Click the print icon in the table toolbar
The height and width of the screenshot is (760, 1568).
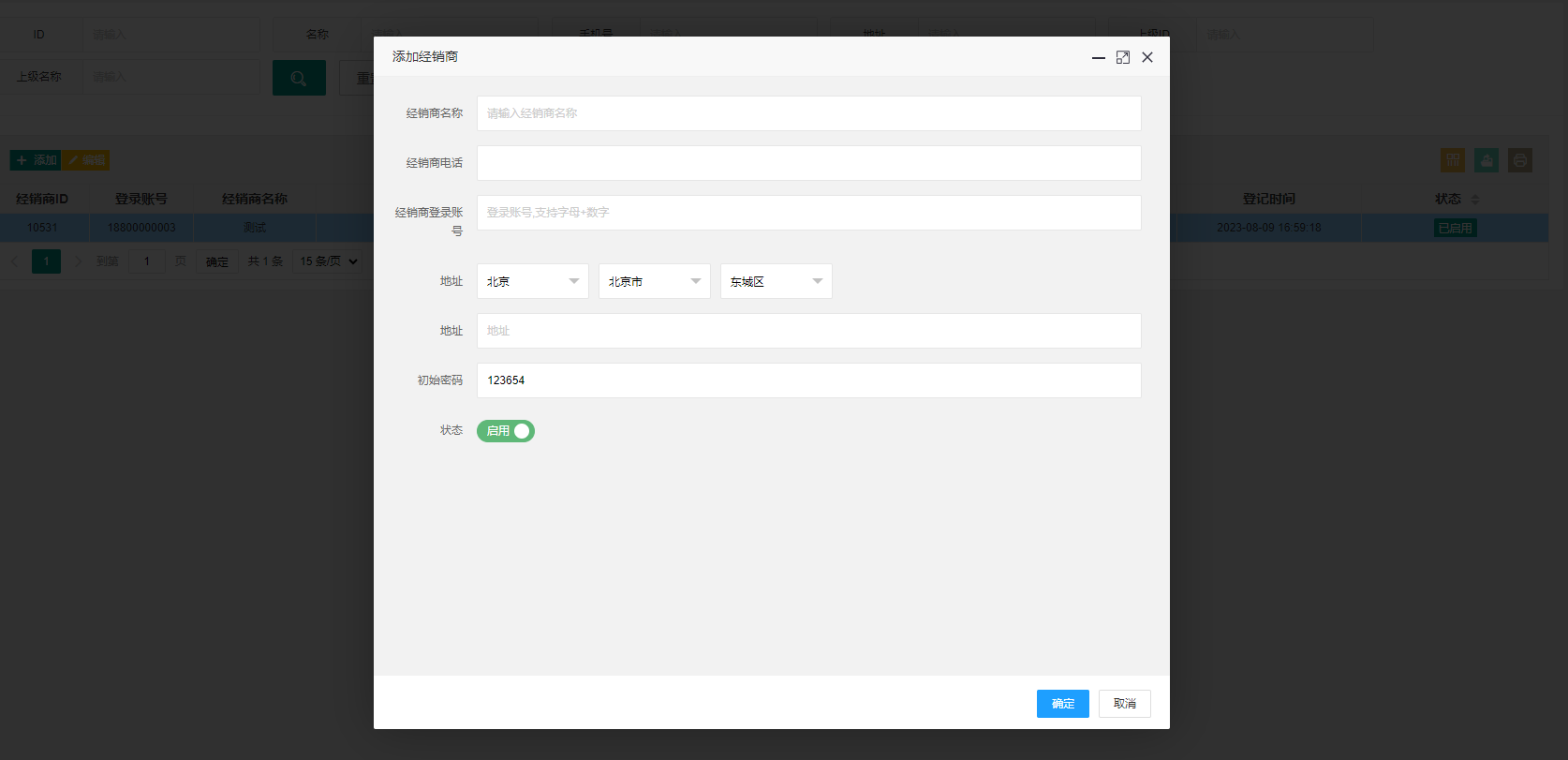(1520, 160)
